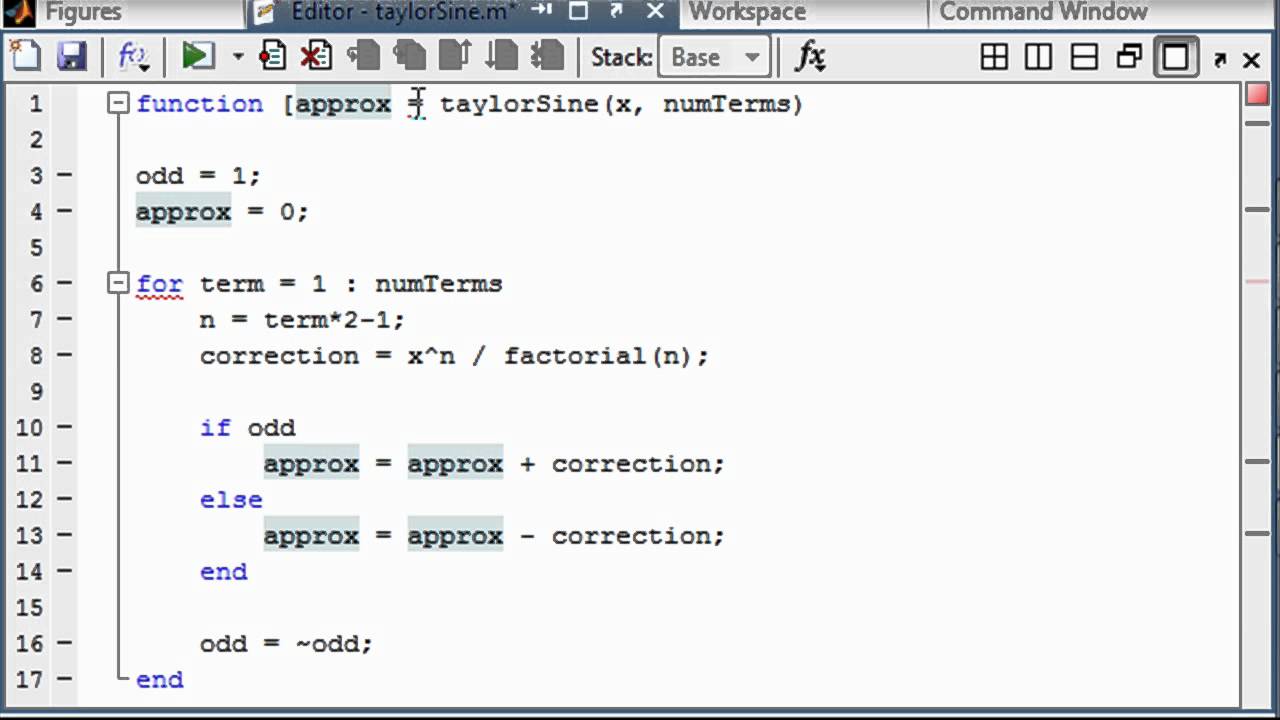Float the editor documents

click(x=1129, y=57)
